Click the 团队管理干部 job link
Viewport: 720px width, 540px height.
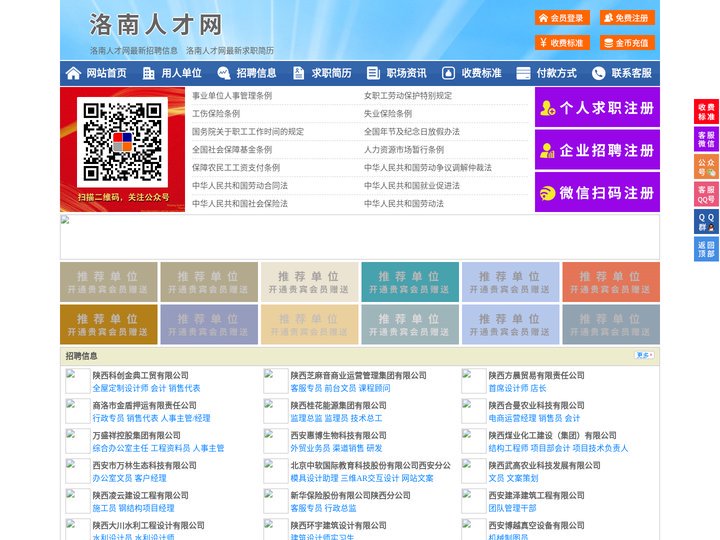(512, 508)
